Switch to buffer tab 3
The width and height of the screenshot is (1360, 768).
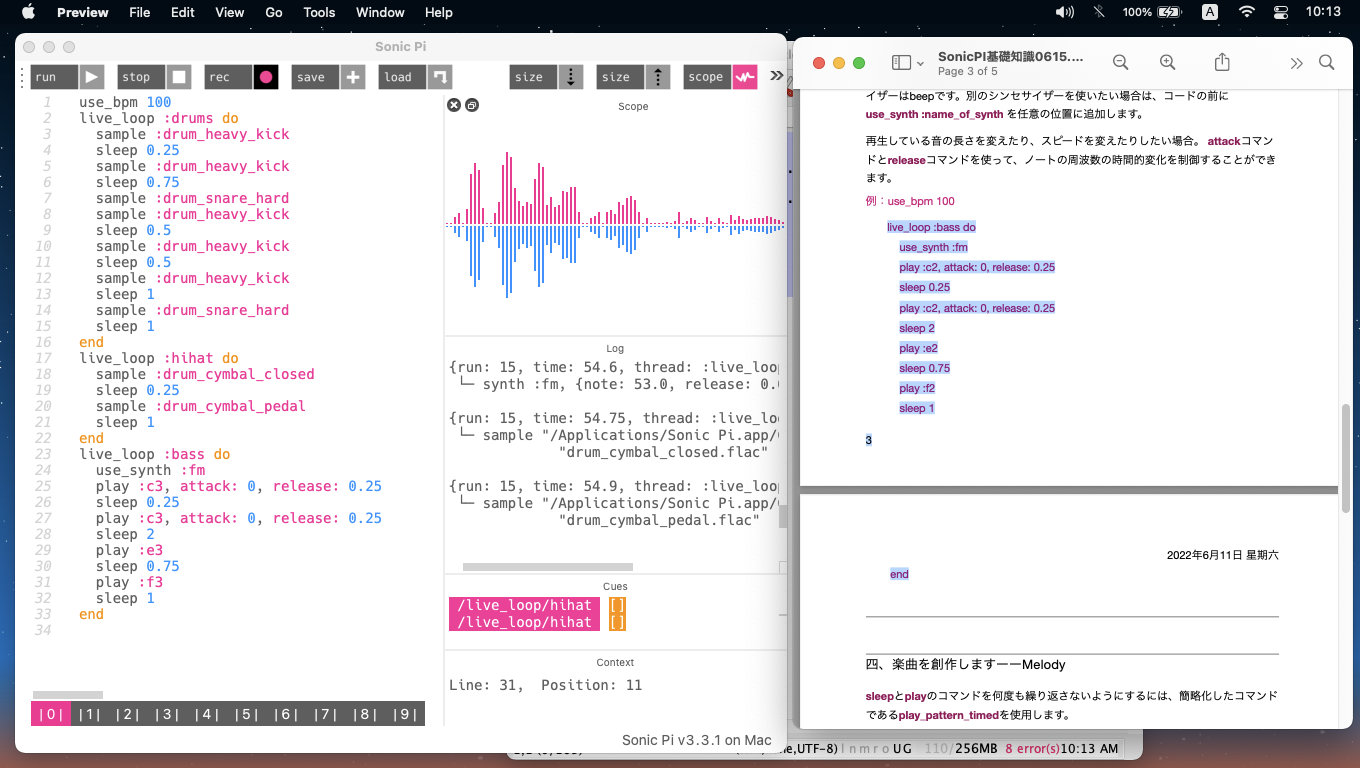coord(165,714)
